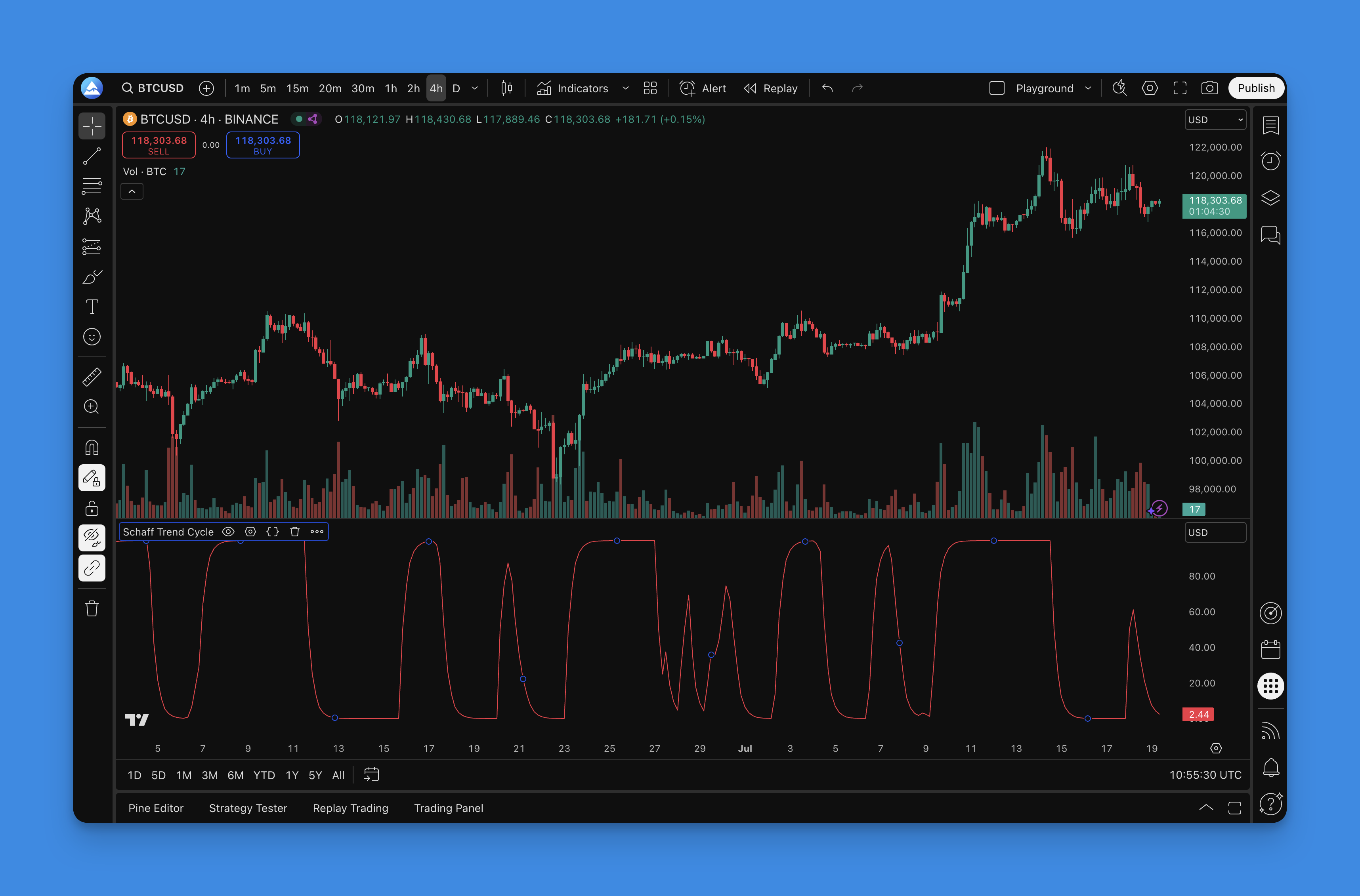This screenshot has width=1360, height=896.
Task: Toggle the layout checkbox beside Playground
Action: click(x=997, y=88)
